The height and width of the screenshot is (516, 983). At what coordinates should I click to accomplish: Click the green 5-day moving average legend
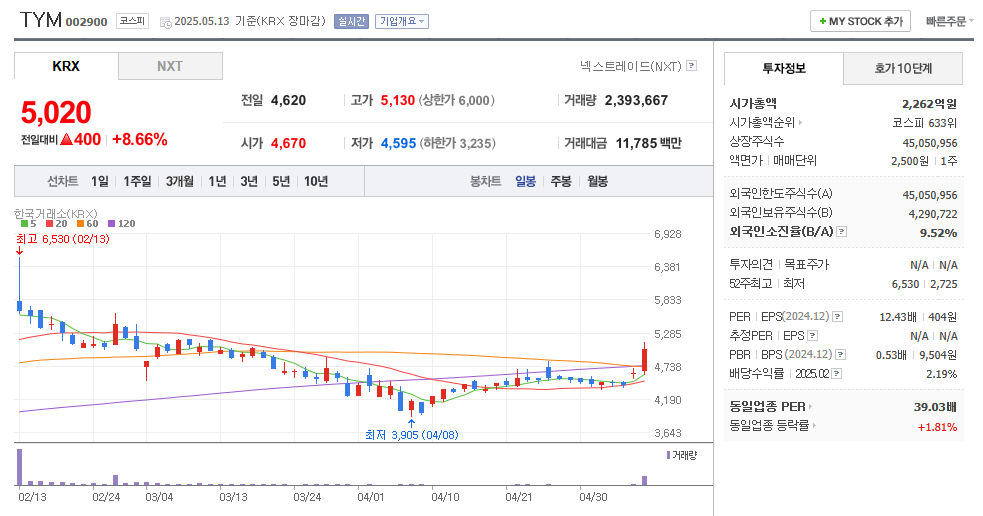click(28, 224)
